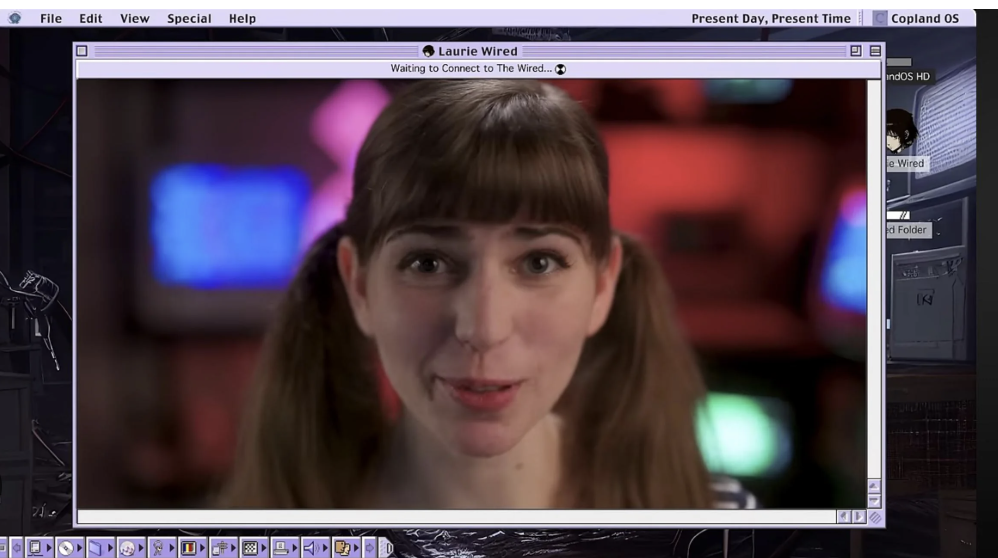Expand the speaker volume module arrow
The image size is (998, 558).
click(x=325, y=547)
